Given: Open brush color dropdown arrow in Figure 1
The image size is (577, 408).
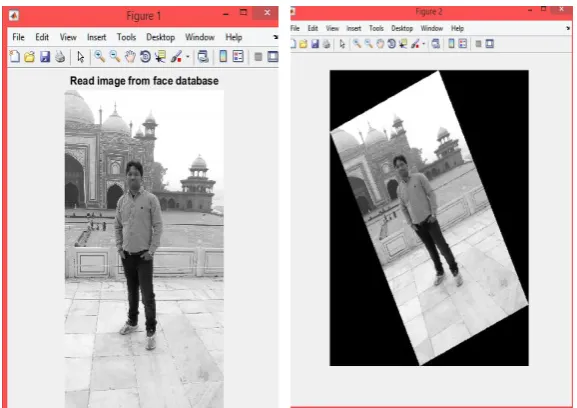Looking at the screenshot, I should pyautogui.click(x=188, y=57).
